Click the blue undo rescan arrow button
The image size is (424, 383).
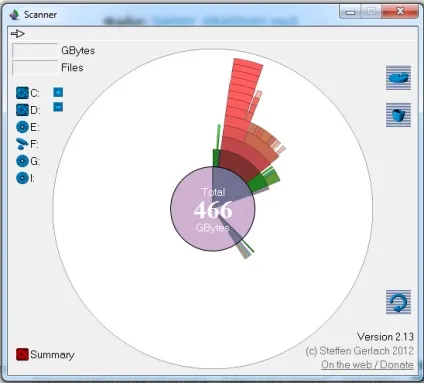pos(398,302)
